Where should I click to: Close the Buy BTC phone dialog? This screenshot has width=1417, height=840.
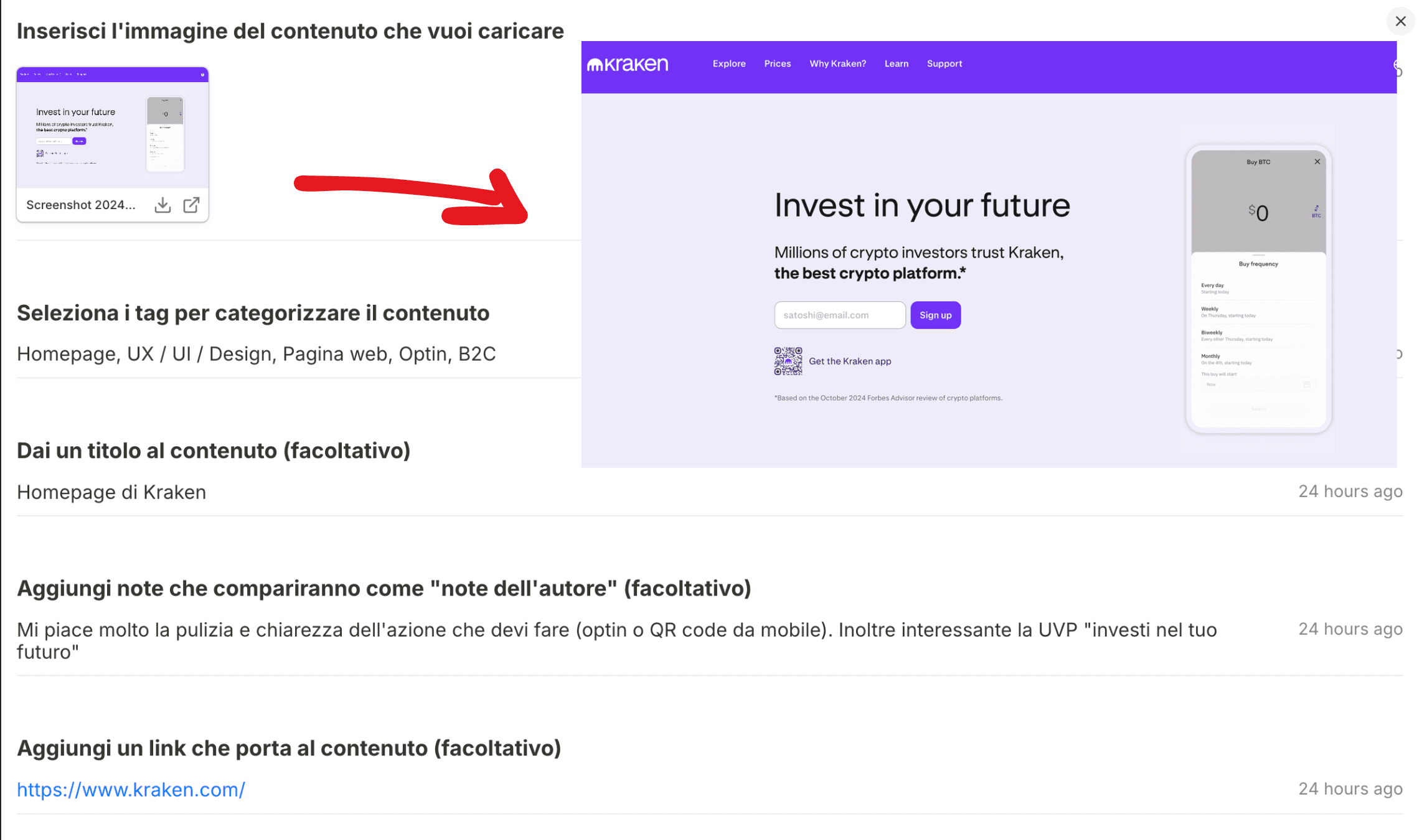(x=1317, y=162)
